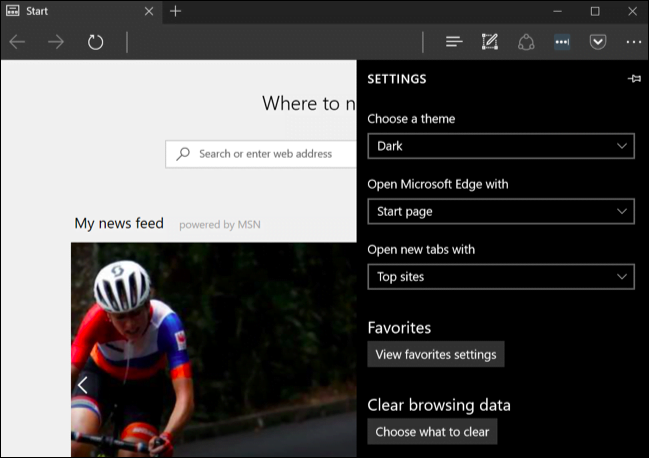Open the 'Open Microsoft Edge with' dropdown

[500, 211]
